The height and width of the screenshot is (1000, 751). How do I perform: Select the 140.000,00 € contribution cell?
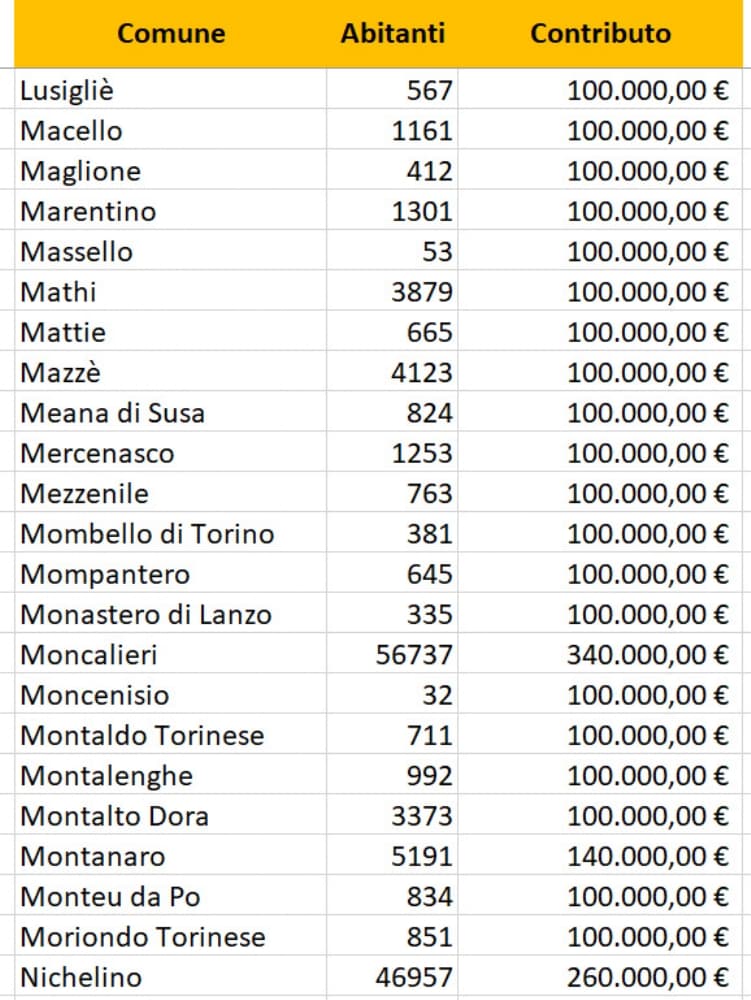pos(647,856)
